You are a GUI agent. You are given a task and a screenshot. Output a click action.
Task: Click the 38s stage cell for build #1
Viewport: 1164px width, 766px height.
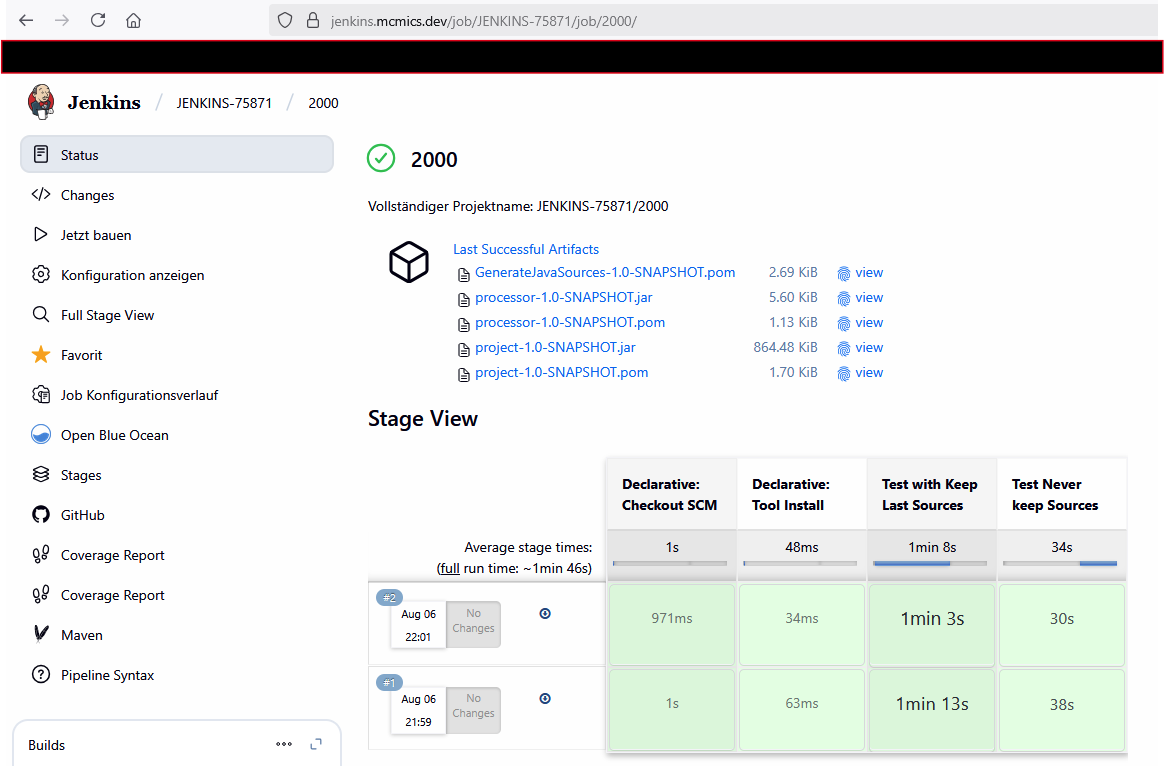(1062, 710)
